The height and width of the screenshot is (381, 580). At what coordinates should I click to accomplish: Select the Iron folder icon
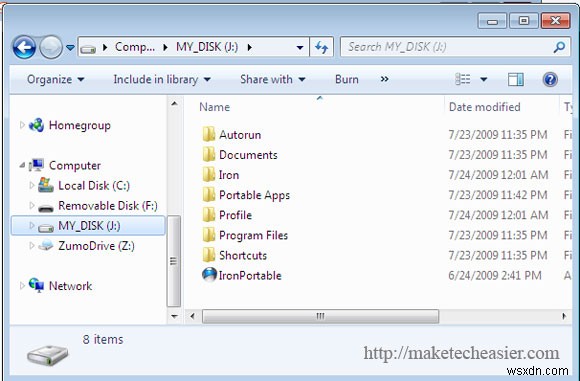tap(209, 174)
